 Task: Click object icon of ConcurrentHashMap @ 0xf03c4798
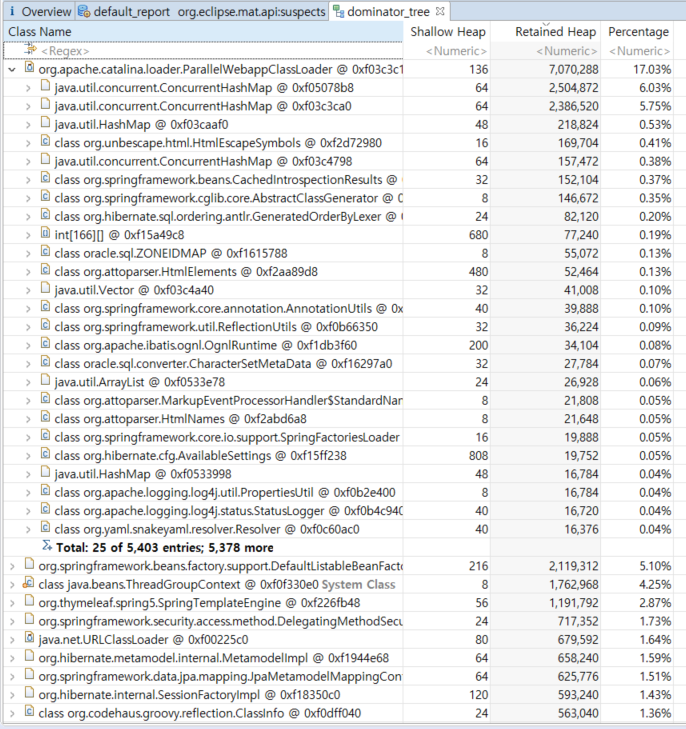tap(45, 160)
